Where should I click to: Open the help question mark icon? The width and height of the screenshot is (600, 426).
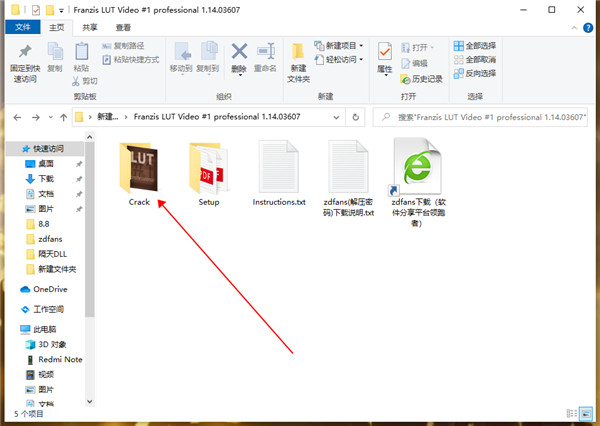pos(588,28)
